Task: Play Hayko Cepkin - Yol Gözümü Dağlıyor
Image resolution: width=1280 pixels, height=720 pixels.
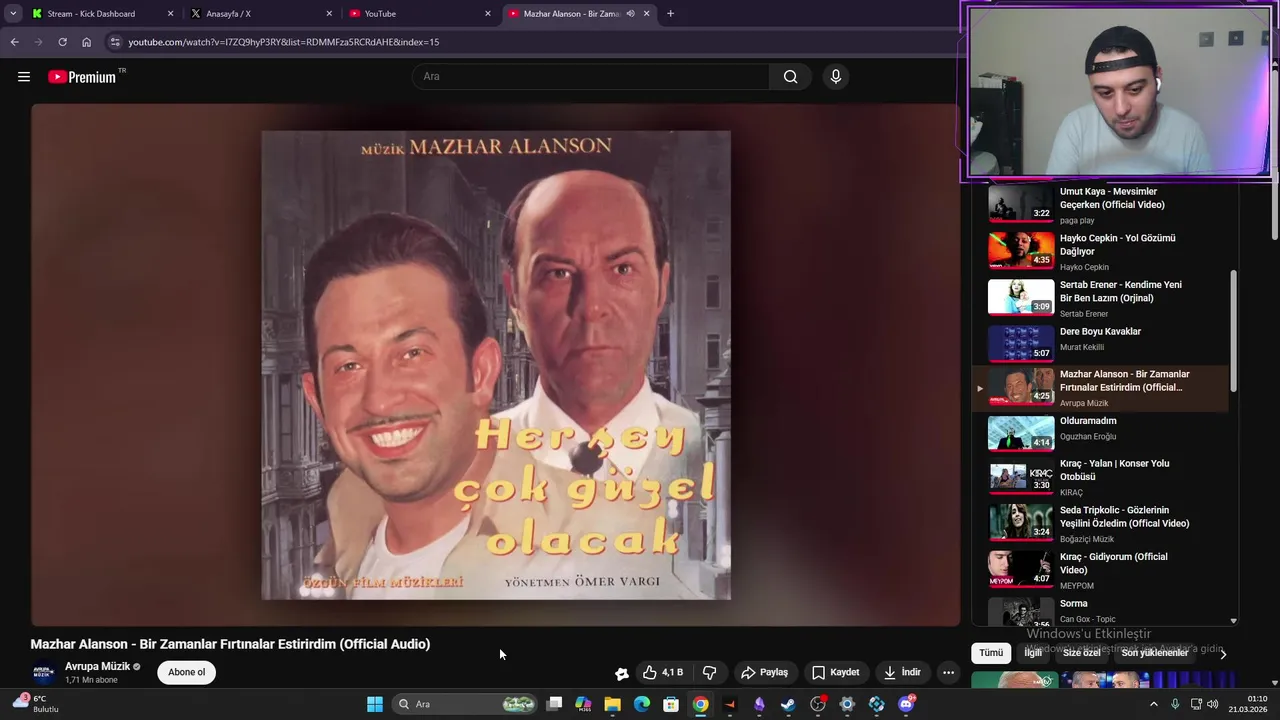Action: 1100,251
